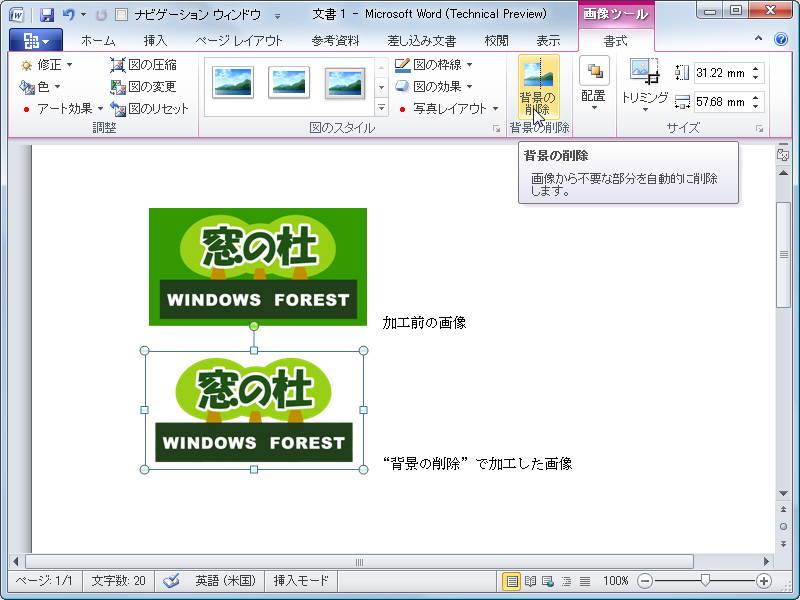Click the トリミング crop tool
Image resolution: width=800 pixels, height=600 pixels.
pos(644,86)
